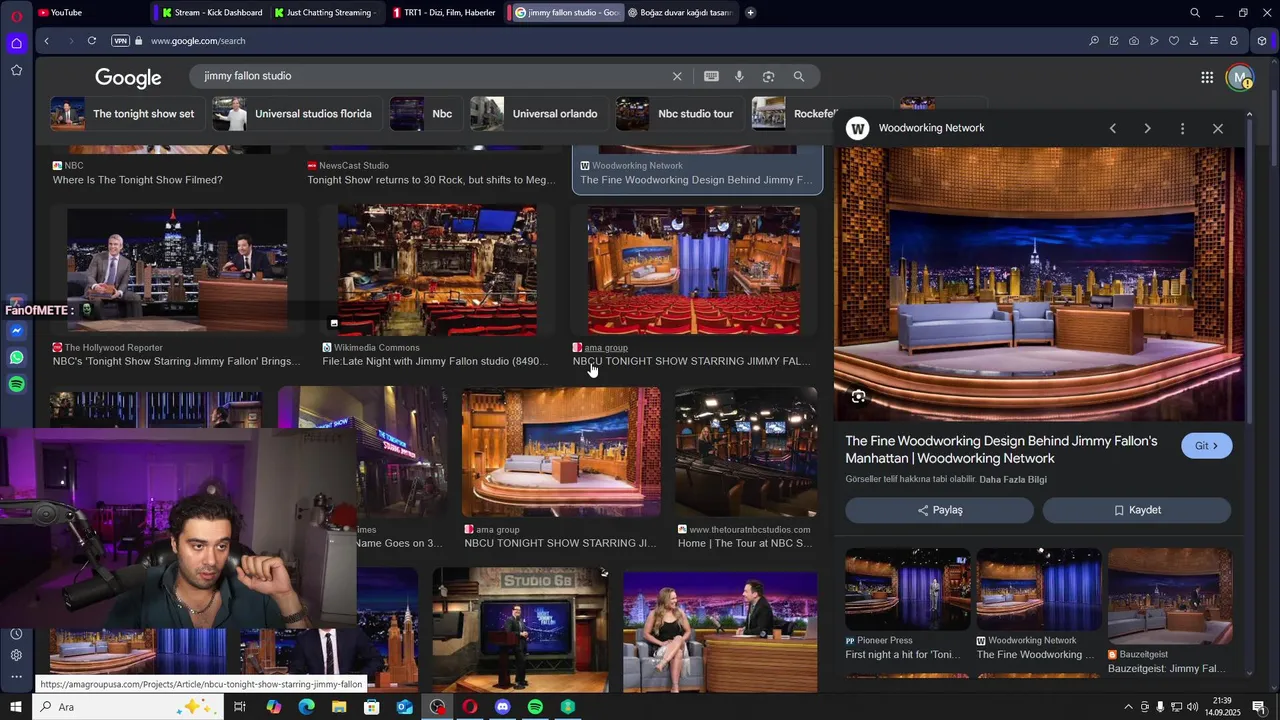Viewport: 1280px width, 720px height.
Task: Switch to Stream - Kick Dashboard tab
Action: (x=210, y=13)
